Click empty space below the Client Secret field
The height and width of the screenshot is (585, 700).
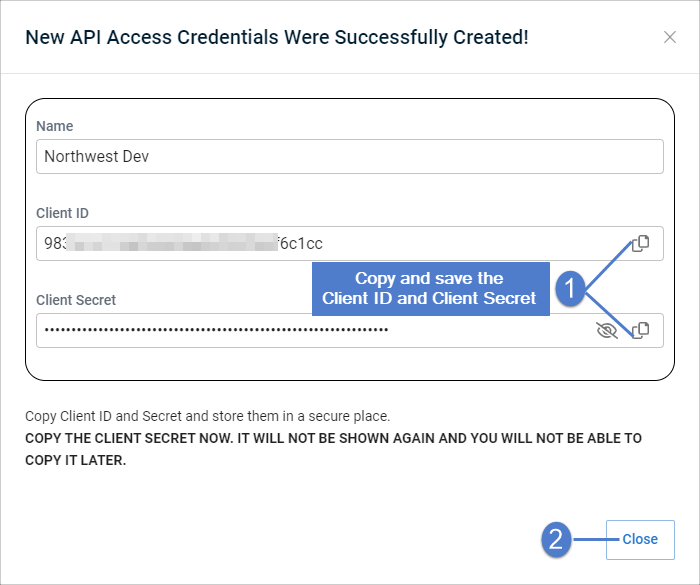350,364
